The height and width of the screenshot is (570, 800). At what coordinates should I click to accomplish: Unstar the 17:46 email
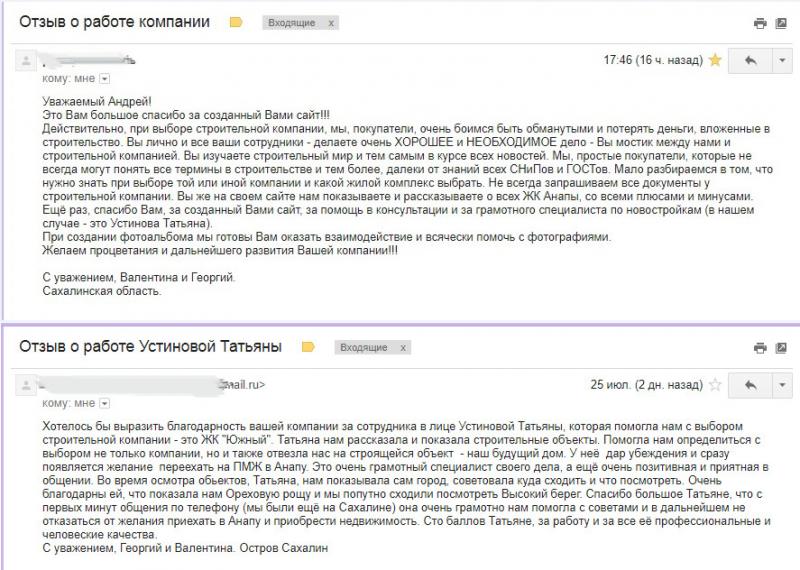tap(715, 60)
